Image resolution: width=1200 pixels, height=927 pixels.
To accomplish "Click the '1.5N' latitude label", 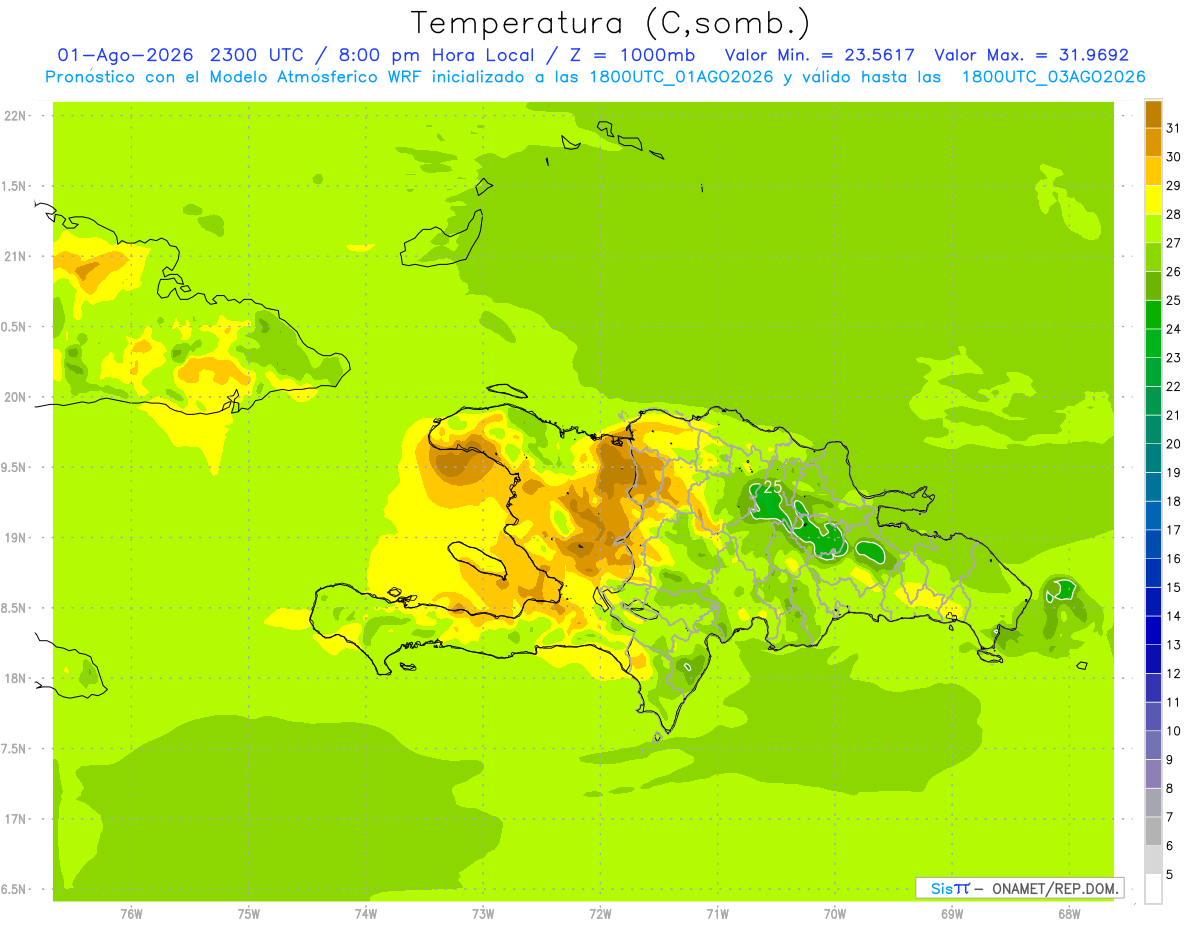I will pos(15,186).
